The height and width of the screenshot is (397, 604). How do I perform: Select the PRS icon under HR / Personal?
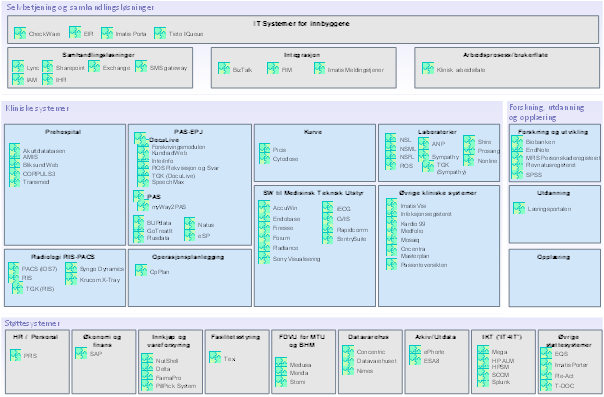[x=16, y=355]
